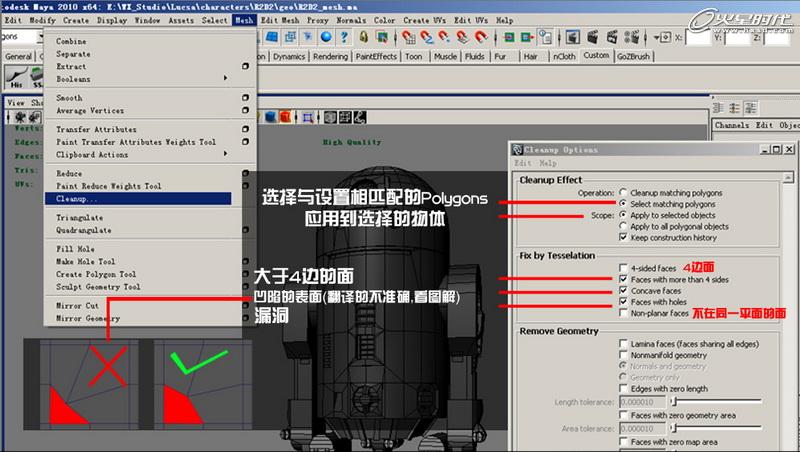Toggle Faces with more than 4 sides
Screen dimensions: 800x452
tap(623, 279)
